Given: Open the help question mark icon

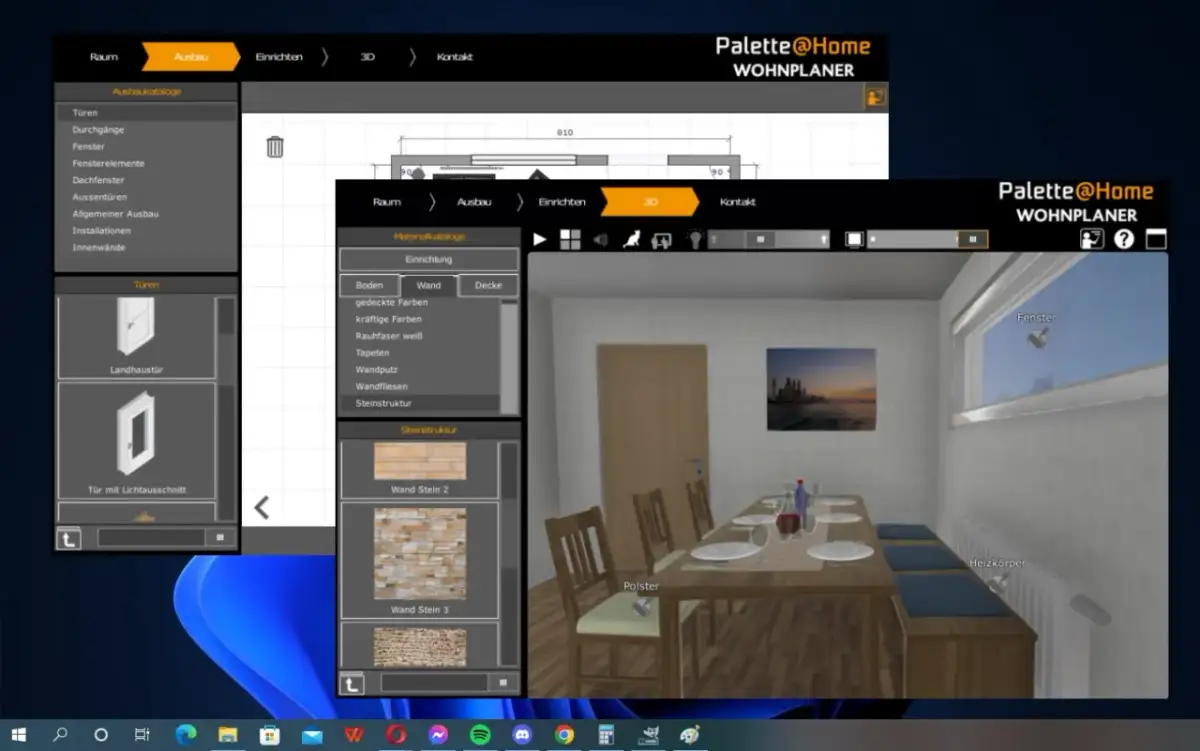Looking at the screenshot, I should coord(1124,239).
